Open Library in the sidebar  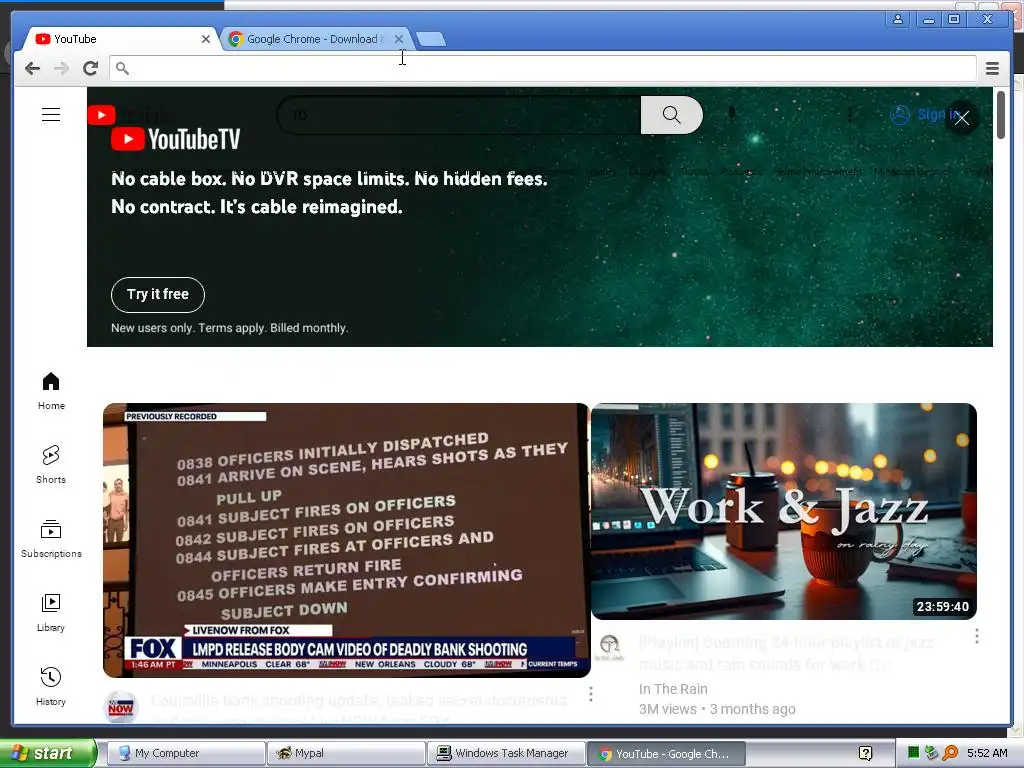tap(51, 613)
